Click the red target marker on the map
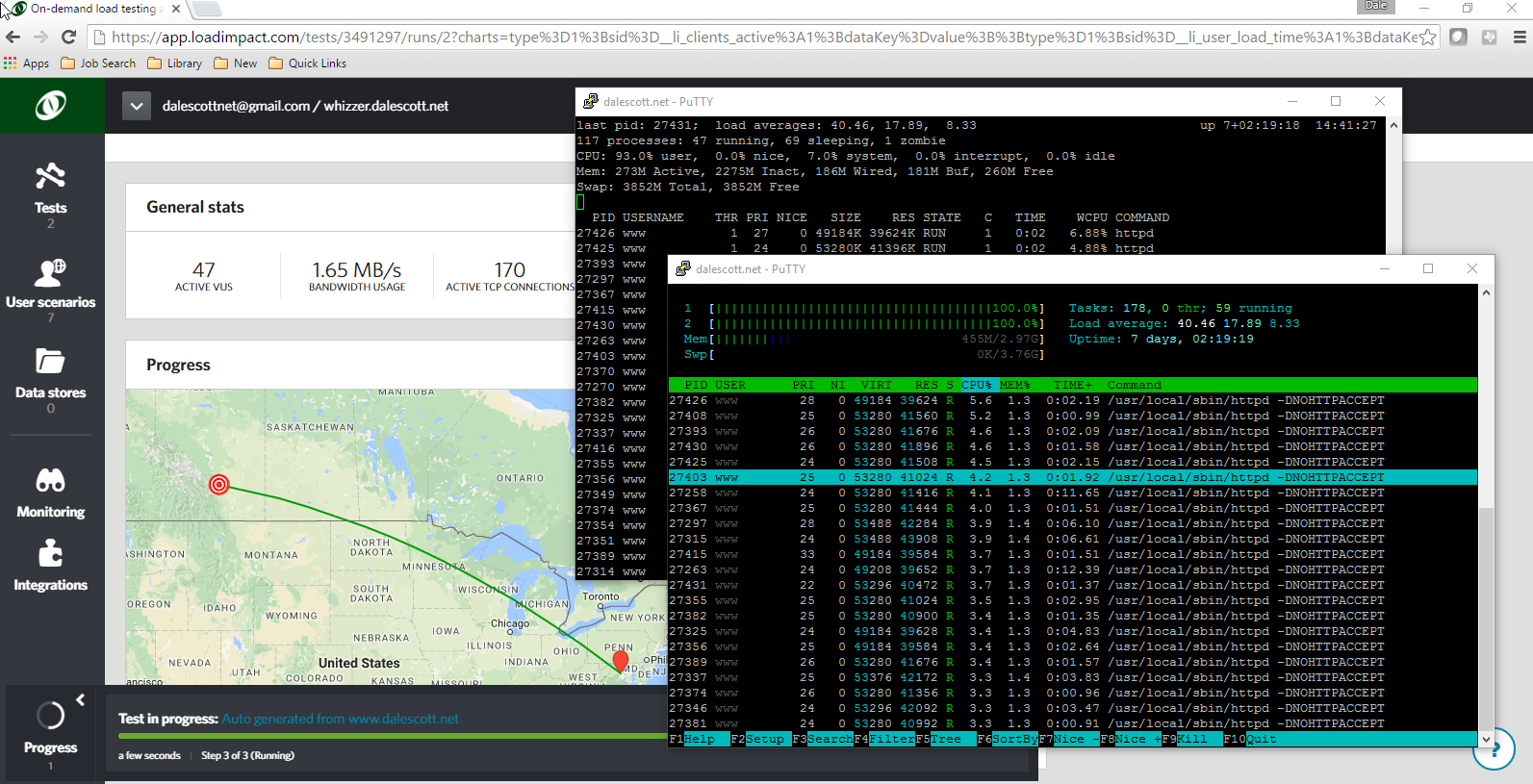 pyautogui.click(x=219, y=484)
